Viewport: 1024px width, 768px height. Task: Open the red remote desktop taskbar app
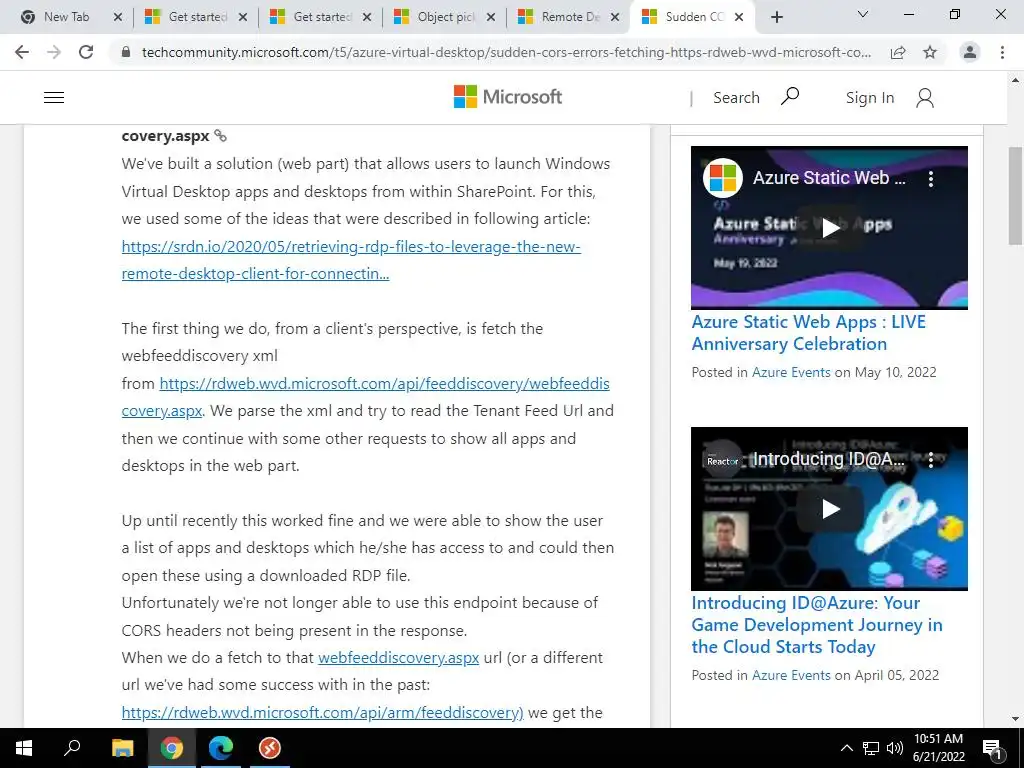point(270,748)
